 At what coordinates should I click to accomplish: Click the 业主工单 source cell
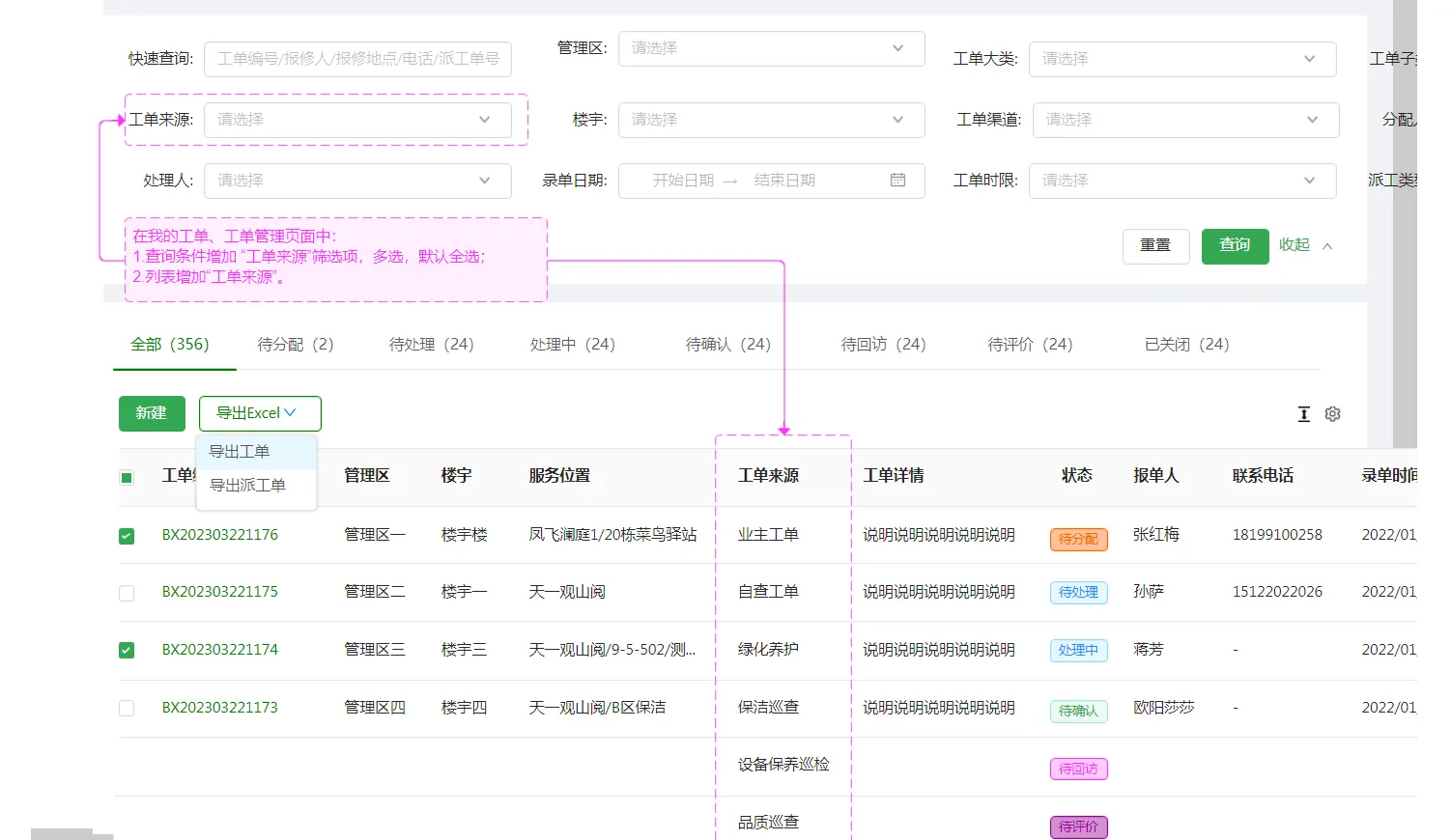[769, 535]
